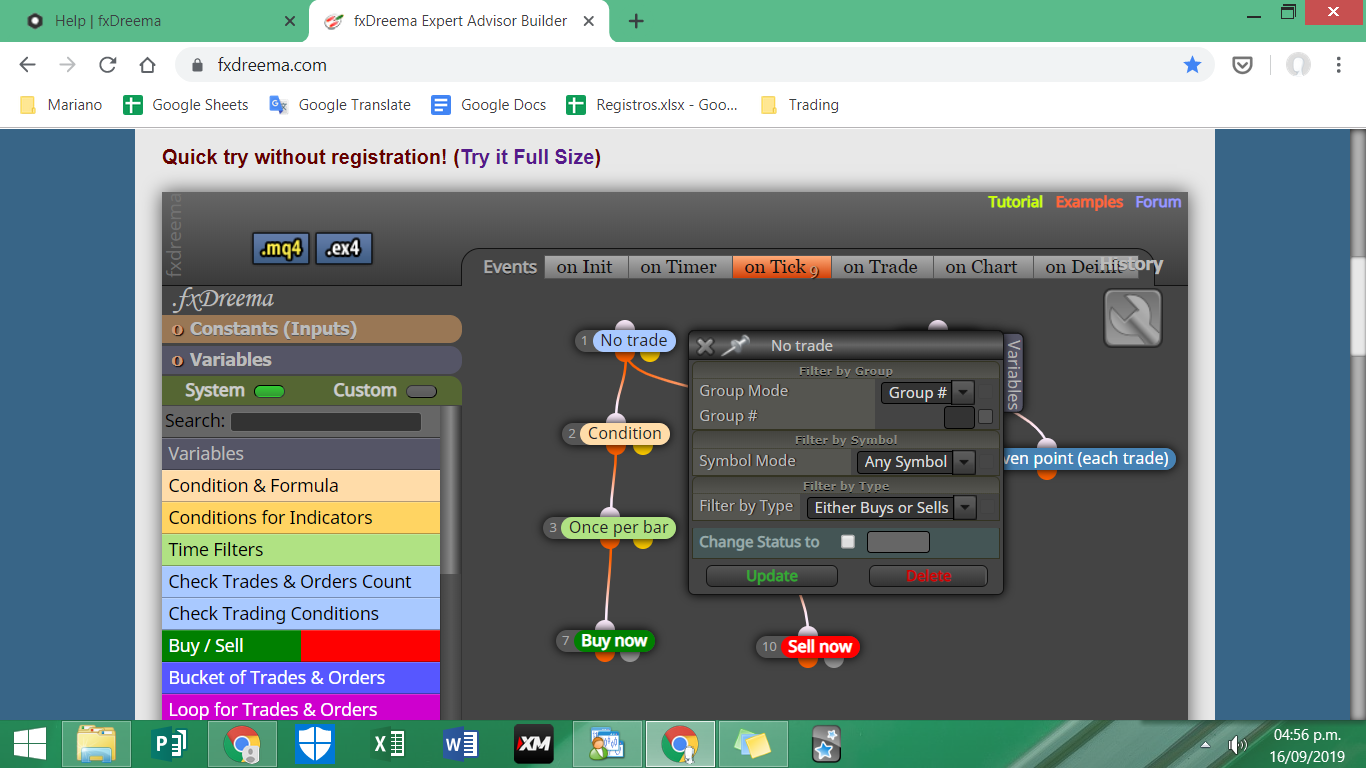Viewport: 1366px width, 768px height.
Task: Select the Buy now block
Action: coord(614,640)
